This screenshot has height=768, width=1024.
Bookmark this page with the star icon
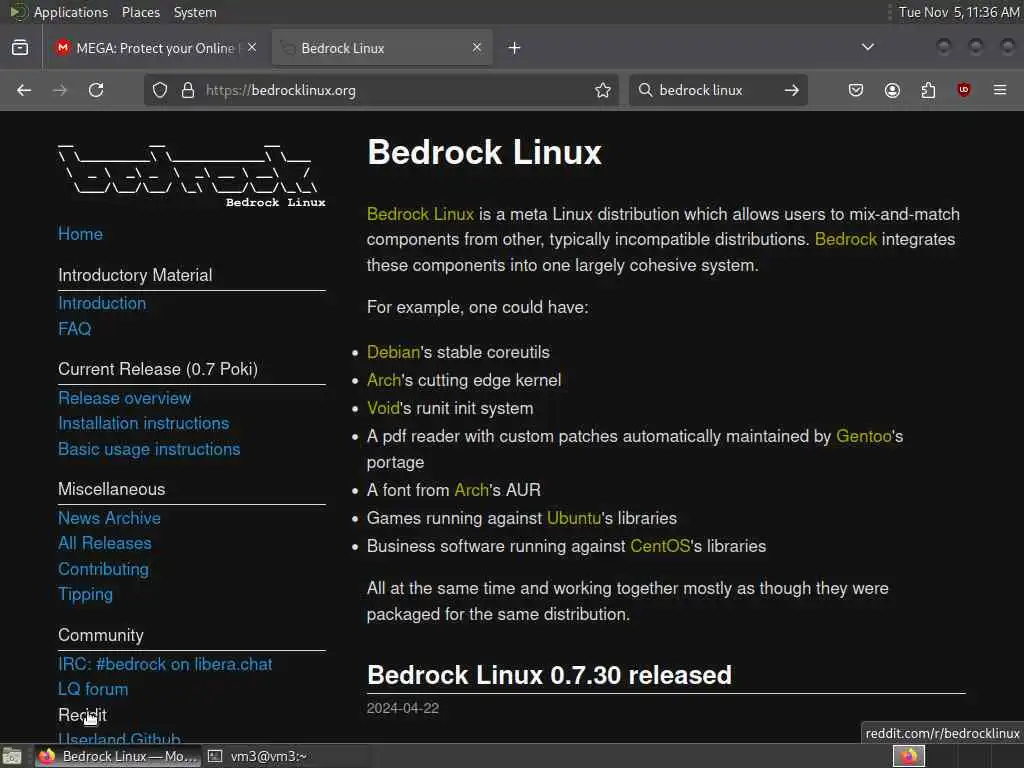coord(603,90)
